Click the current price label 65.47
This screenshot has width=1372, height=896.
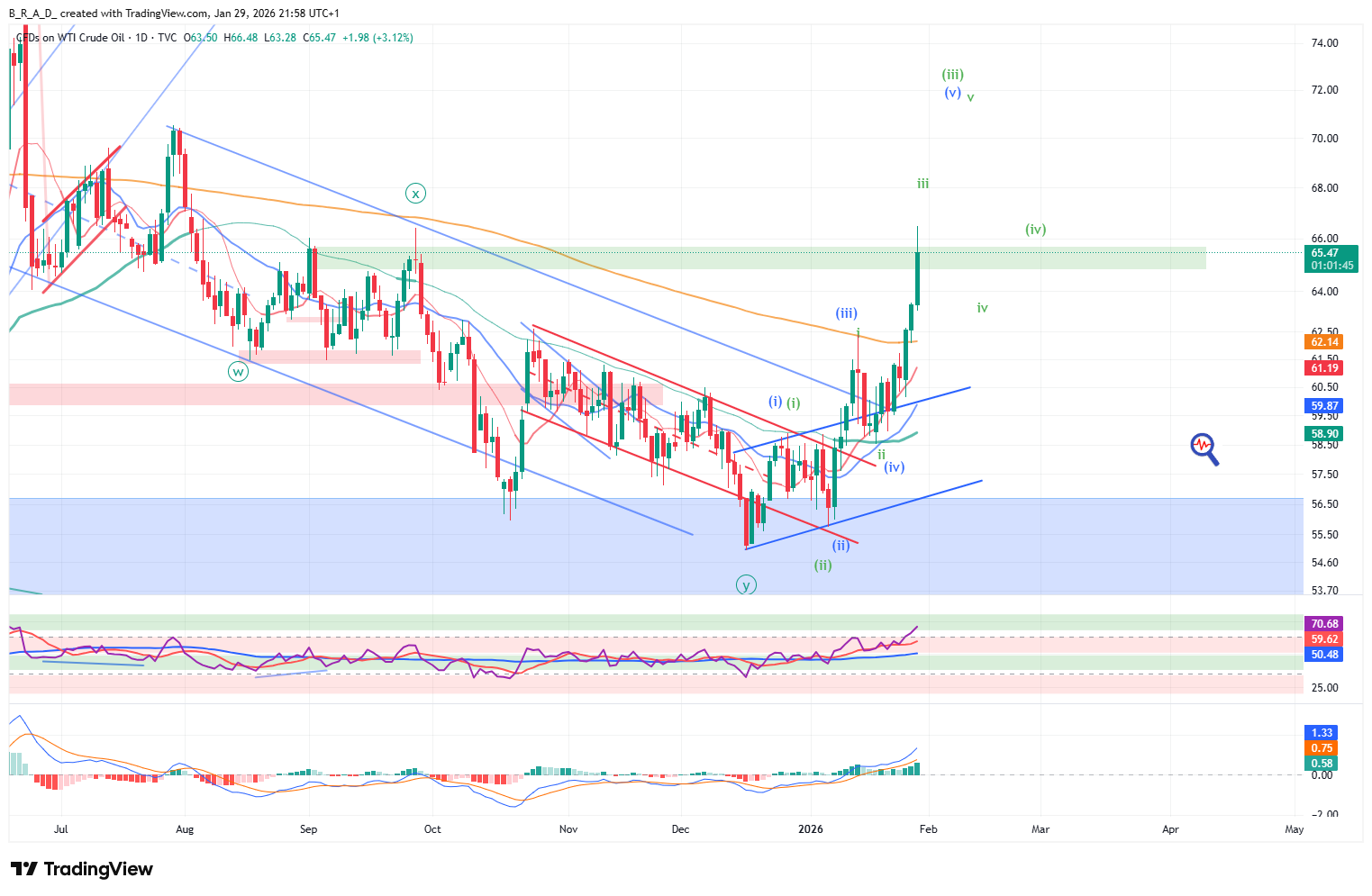tap(1324, 253)
